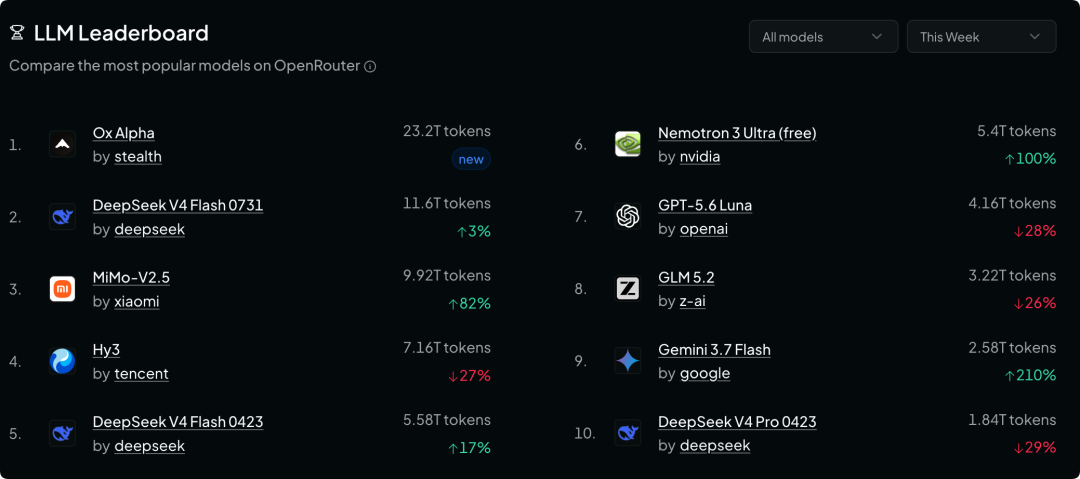Click the Xiaomi MiMo-V2.5 logo icon
This screenshot has width=1080, height=479.
pyautogui.click(x=63, y=289)
